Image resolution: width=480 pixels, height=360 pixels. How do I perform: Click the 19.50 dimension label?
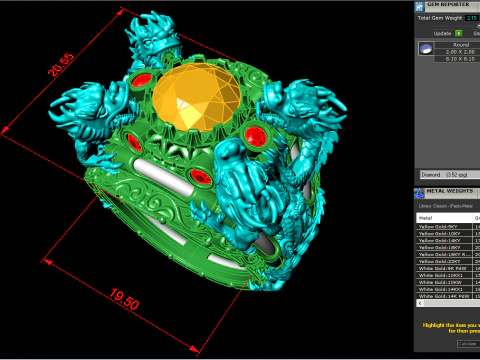click(124, 299)
